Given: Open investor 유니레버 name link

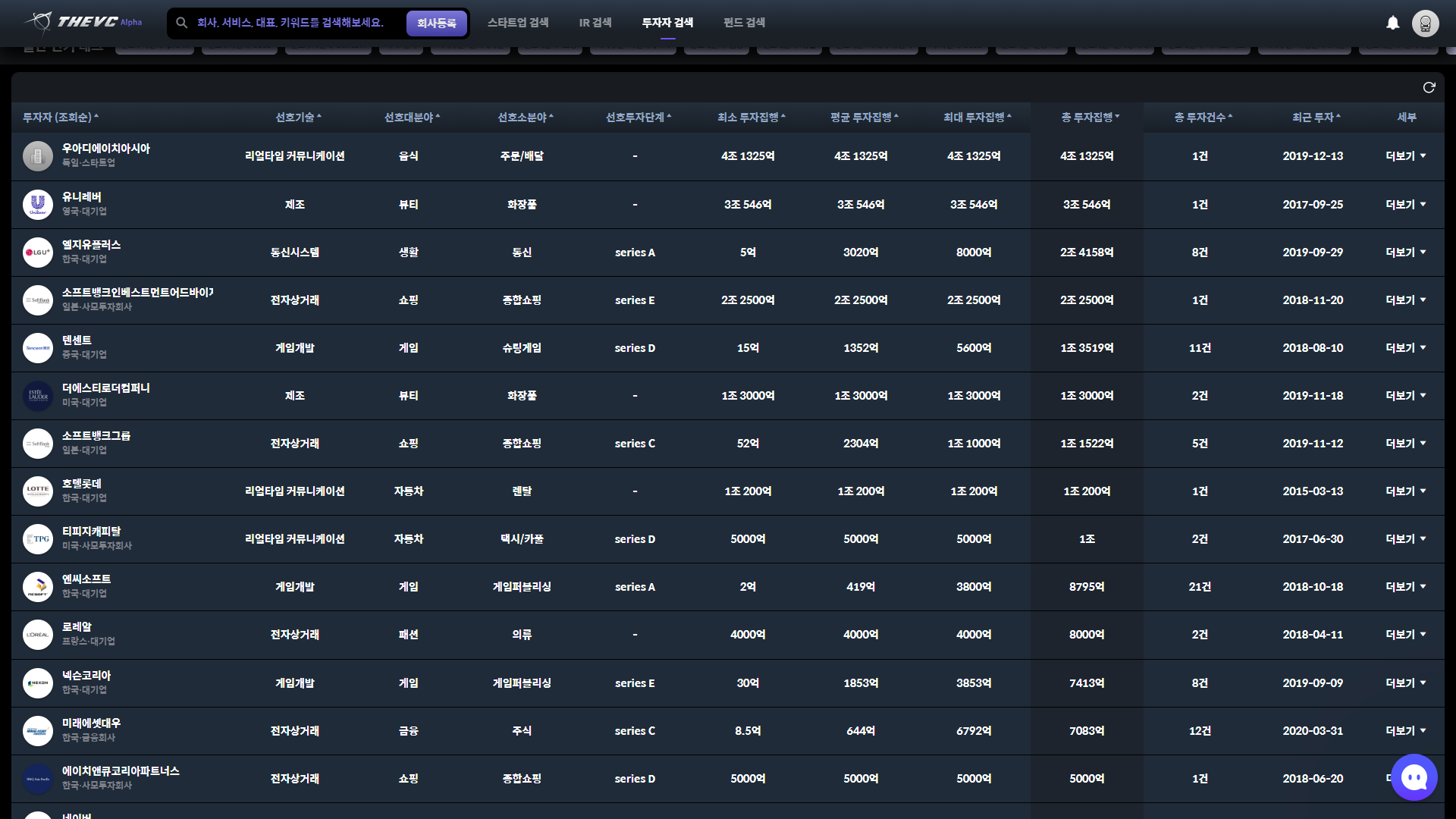Looking at the screenshot, I should coord(82,197).
